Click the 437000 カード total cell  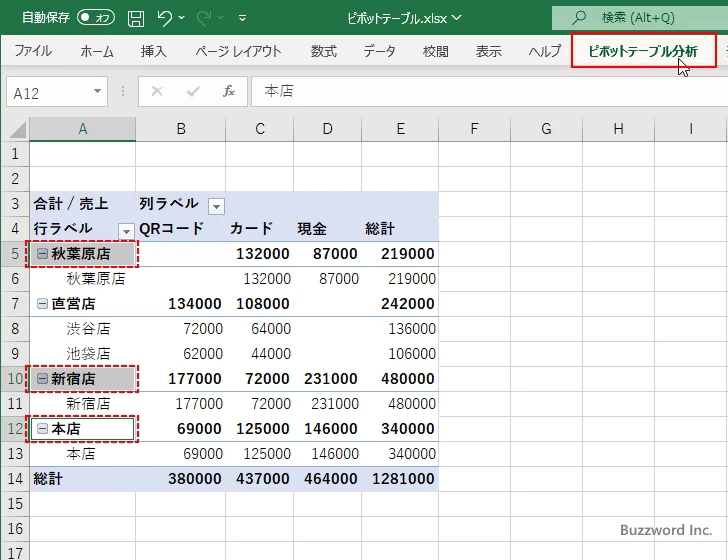point(262,479)
